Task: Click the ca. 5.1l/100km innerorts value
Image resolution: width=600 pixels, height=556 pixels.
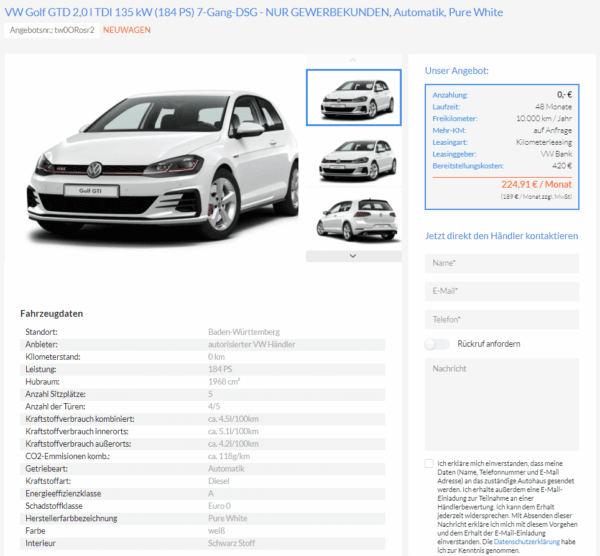Action: (x=233, y=432)
